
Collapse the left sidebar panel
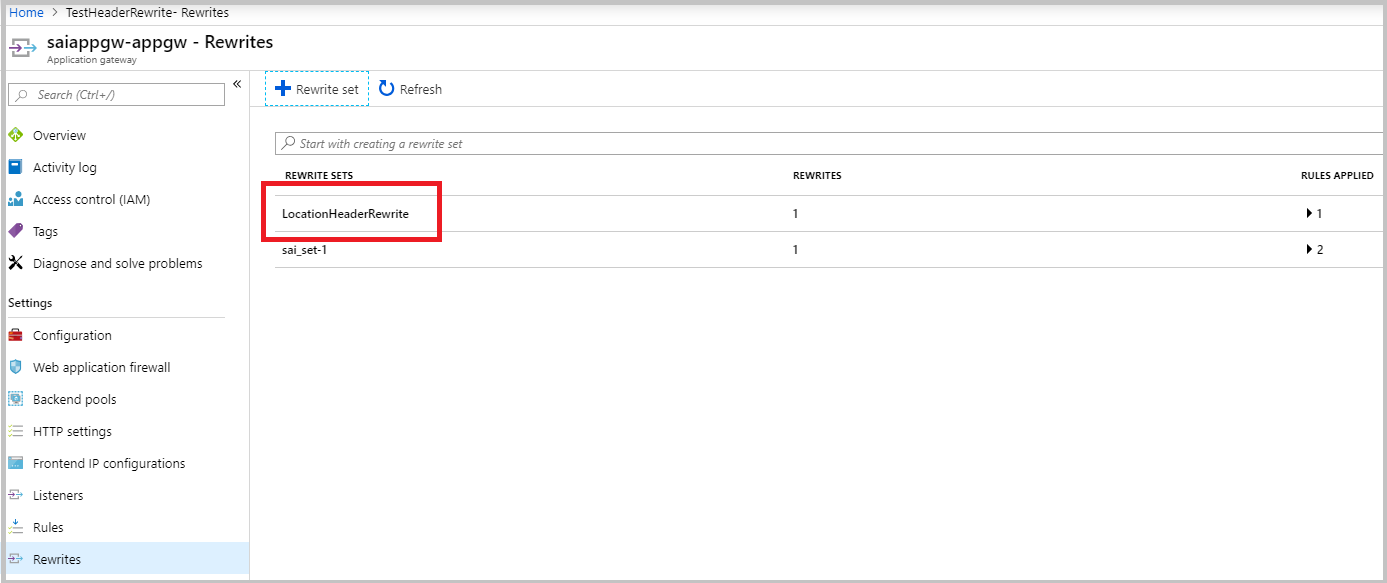(x=237, y=86)
